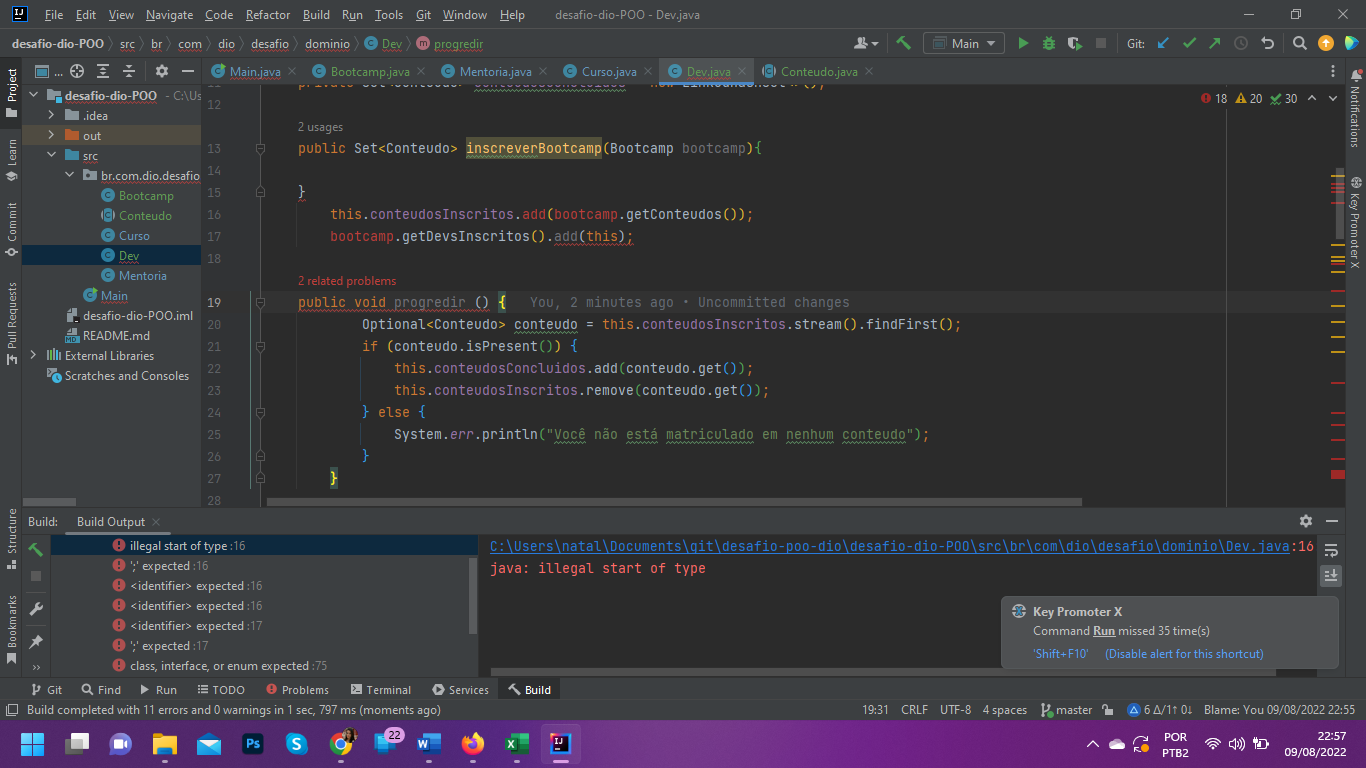Switch to Bootcamp.java tab

pyautogui.click(x=370, y=72)
